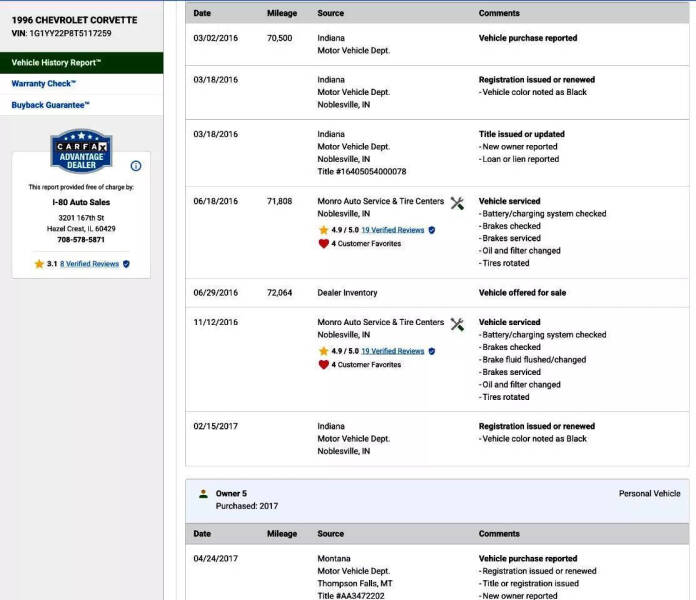Click the dealer phone number 708-578-5871
The height and width of the screenshot is (600, 696).
coord(81,240)
